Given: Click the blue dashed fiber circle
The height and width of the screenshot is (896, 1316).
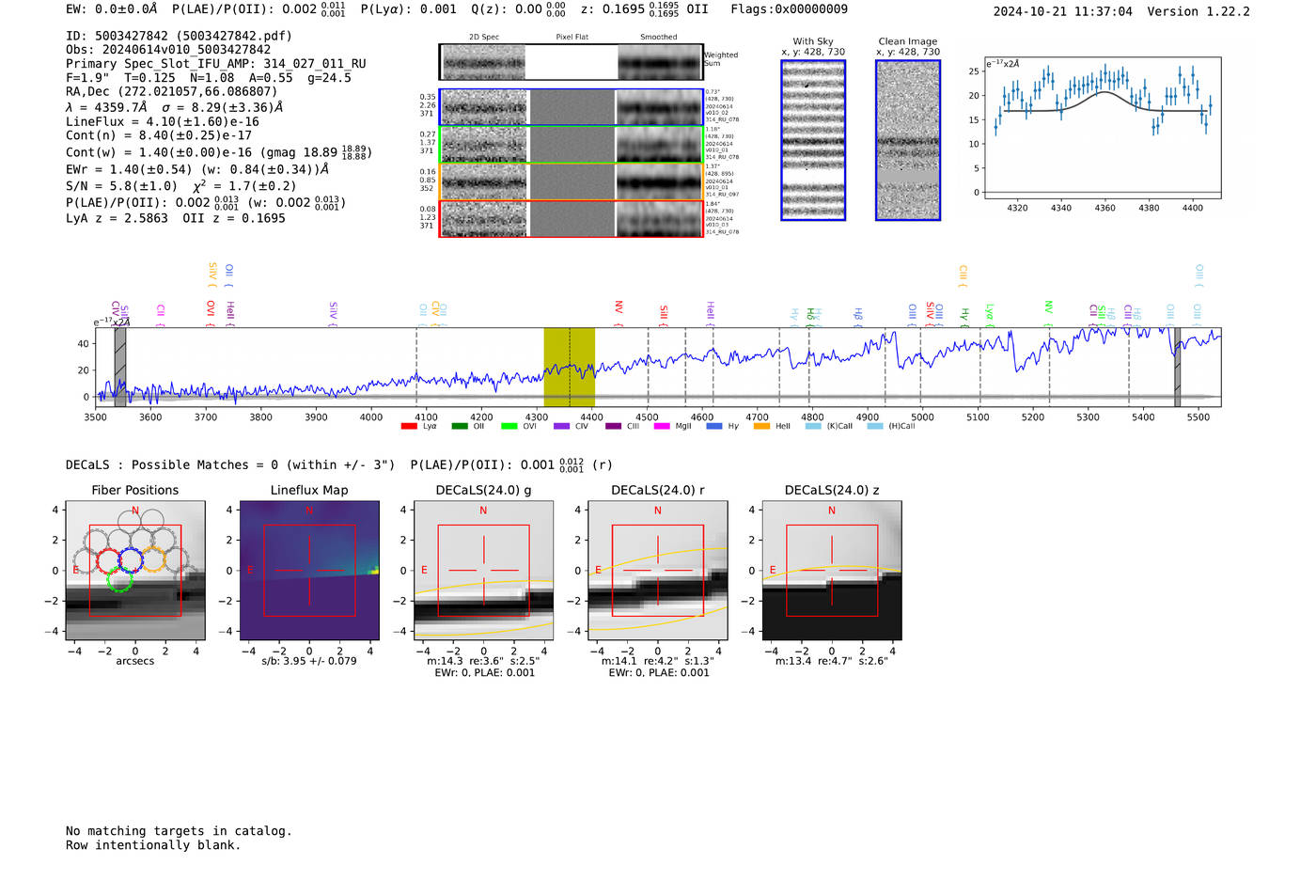Looking at the screenshot, I should 131,561.
